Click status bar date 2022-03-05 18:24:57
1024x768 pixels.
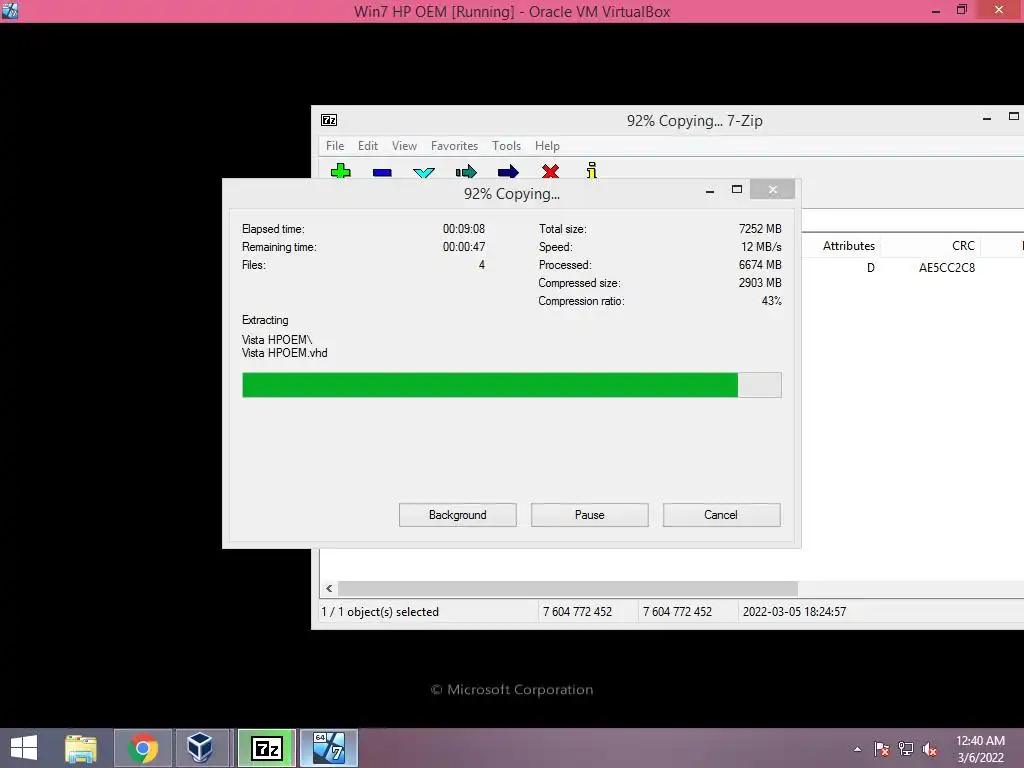pos(794,612)
